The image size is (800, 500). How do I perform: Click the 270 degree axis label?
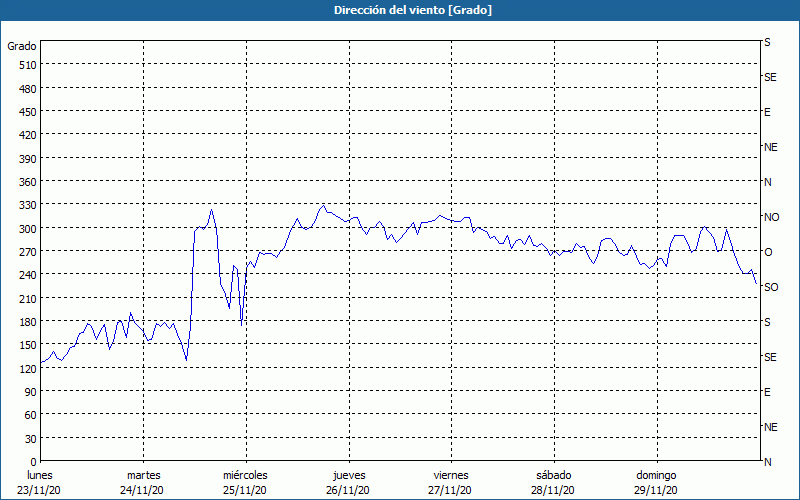(28, 252)
